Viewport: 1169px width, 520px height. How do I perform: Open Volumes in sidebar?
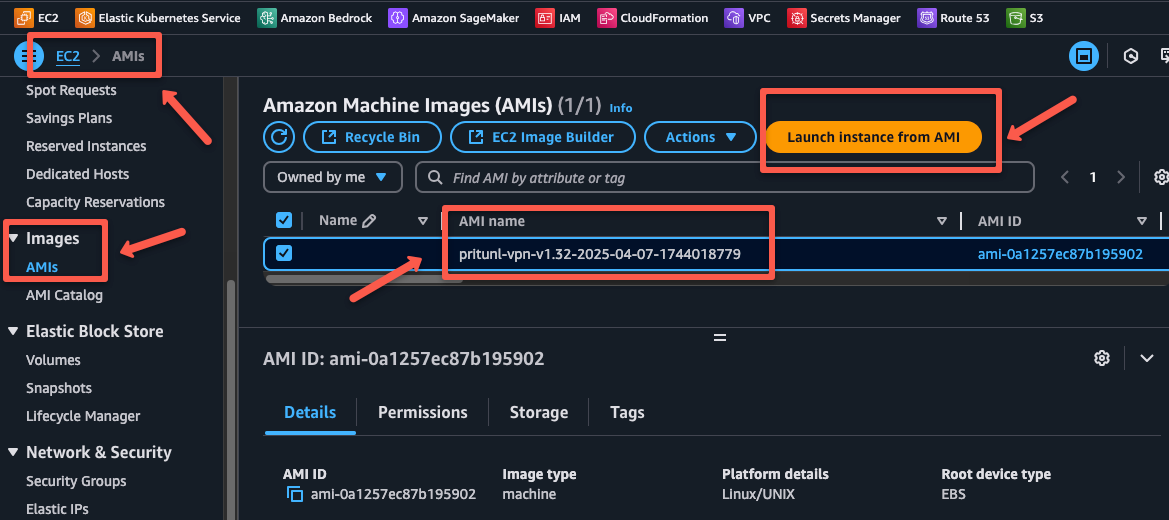pos(53,360)
